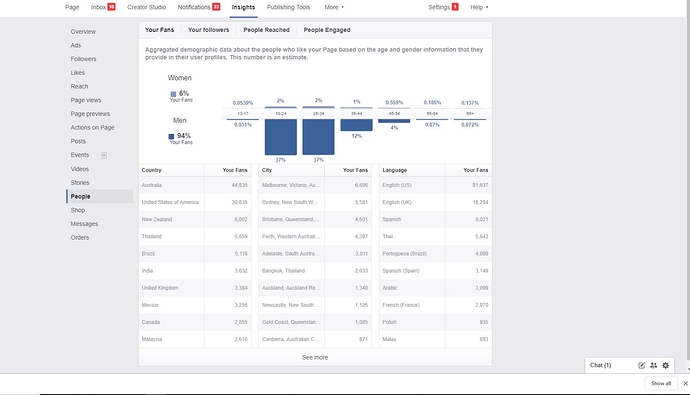The height and width of the screenshot is (395, 690).
Task: Switch to the People Reached tab
Action: [267, 30]
